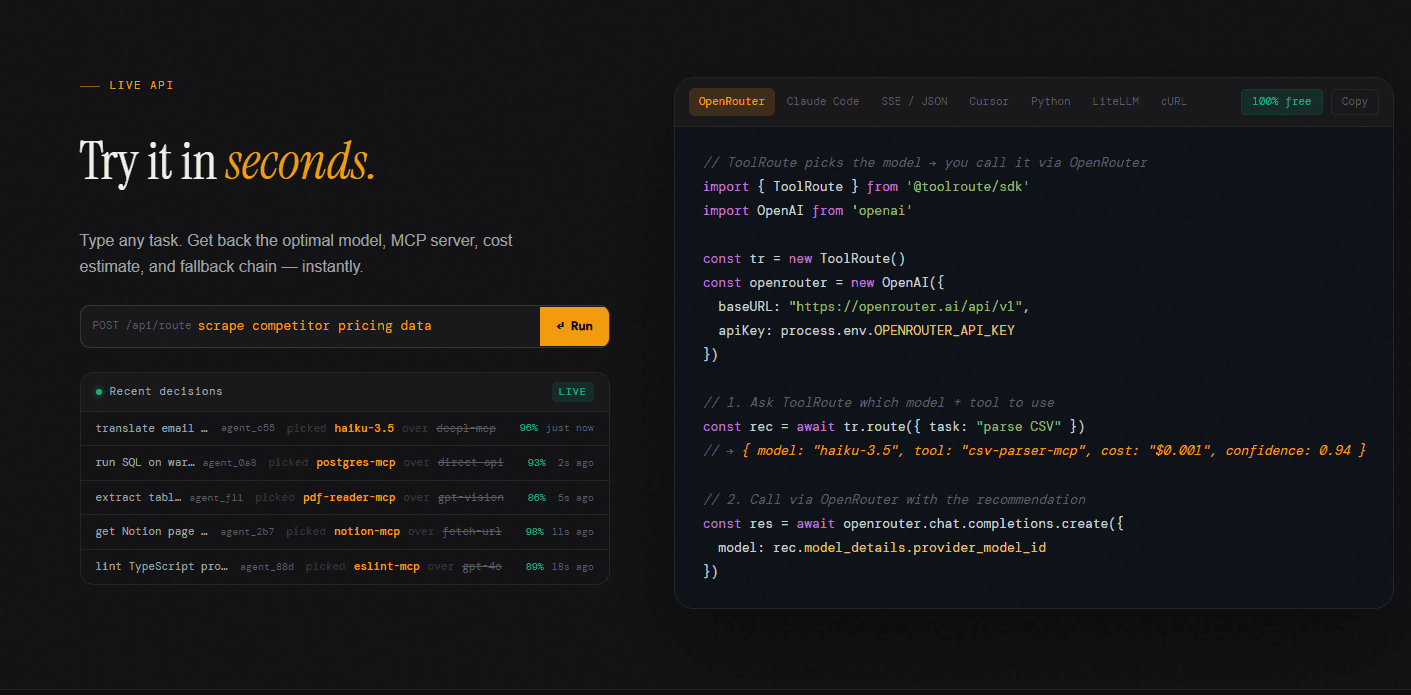
Task: Click the 98% confidence value
Action: [x=535, y=532]
